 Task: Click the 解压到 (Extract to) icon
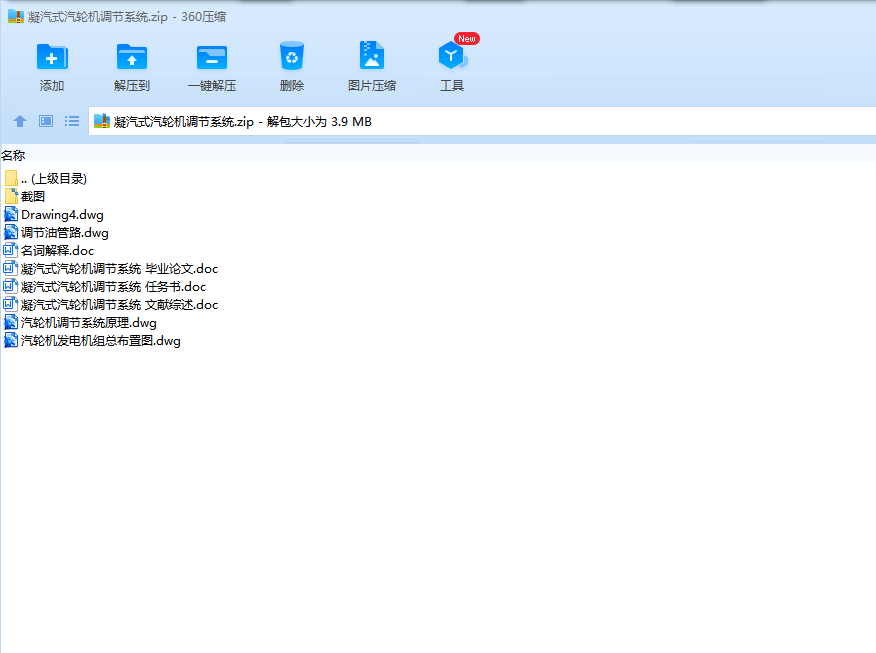pyautogui.click(x=132, y=56)
